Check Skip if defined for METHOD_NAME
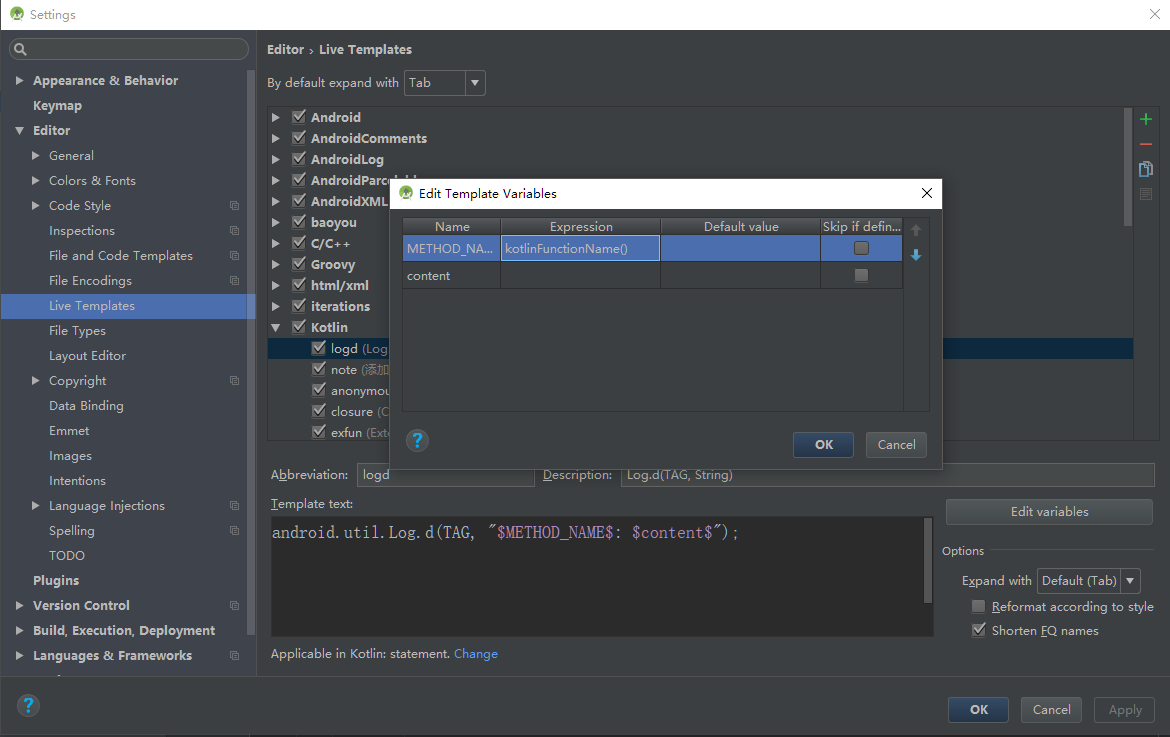Viewport: 1170px width, 737px height. 861,248
